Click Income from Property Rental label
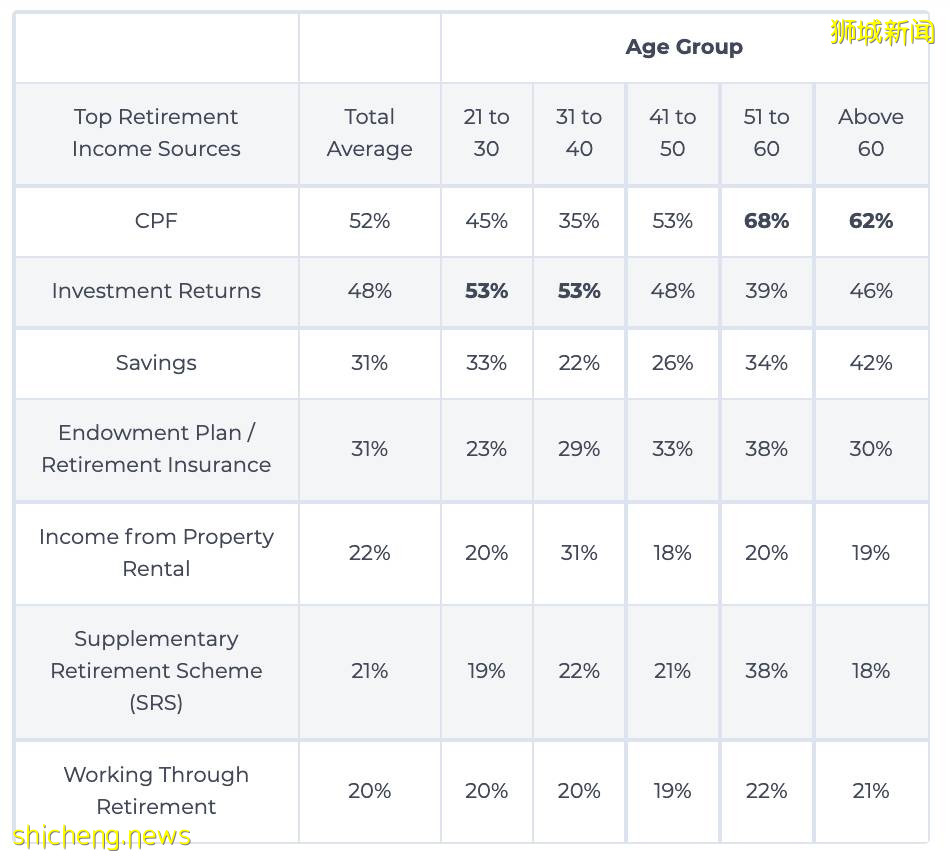950x856 pixels. point(156,553)
